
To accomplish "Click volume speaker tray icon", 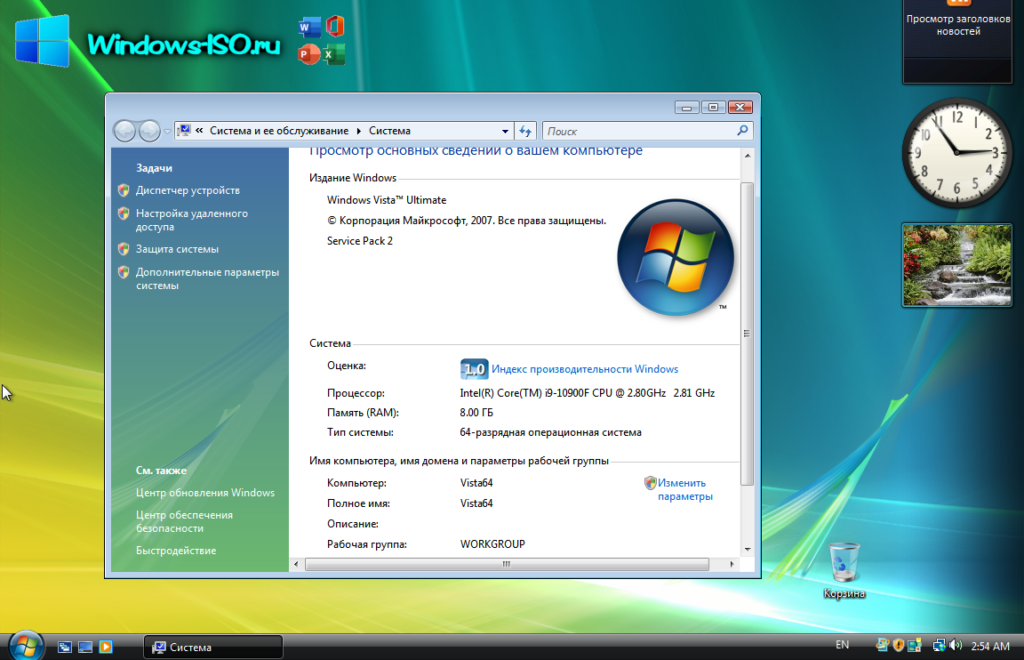I will (x=956, y=645).
